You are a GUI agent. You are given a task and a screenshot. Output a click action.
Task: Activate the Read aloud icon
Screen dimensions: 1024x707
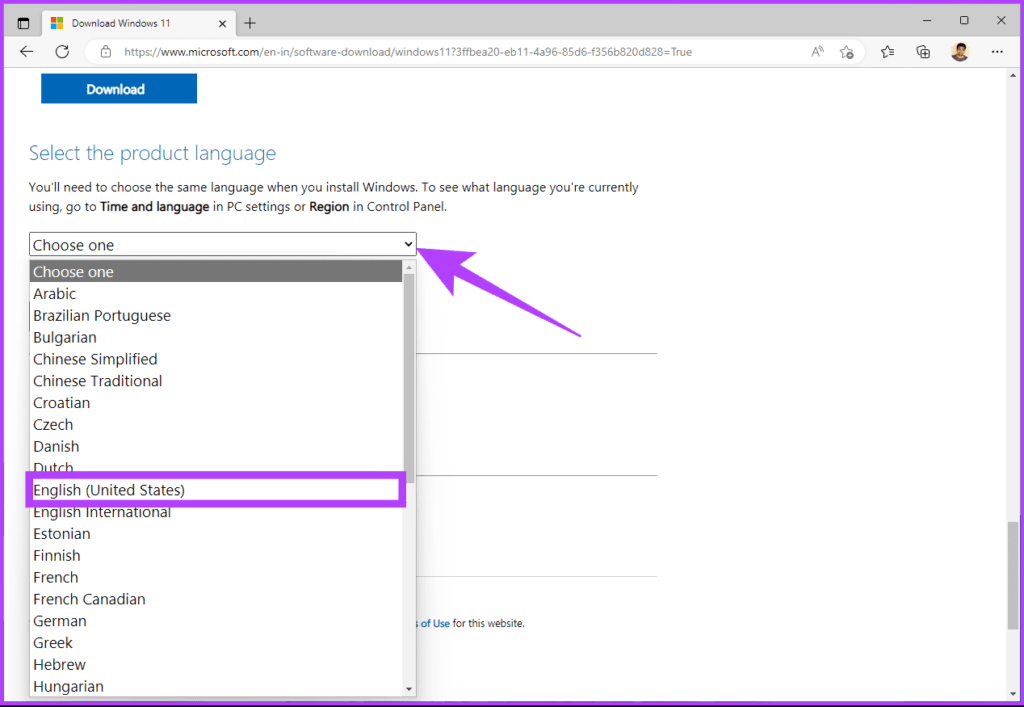(817, 52)
